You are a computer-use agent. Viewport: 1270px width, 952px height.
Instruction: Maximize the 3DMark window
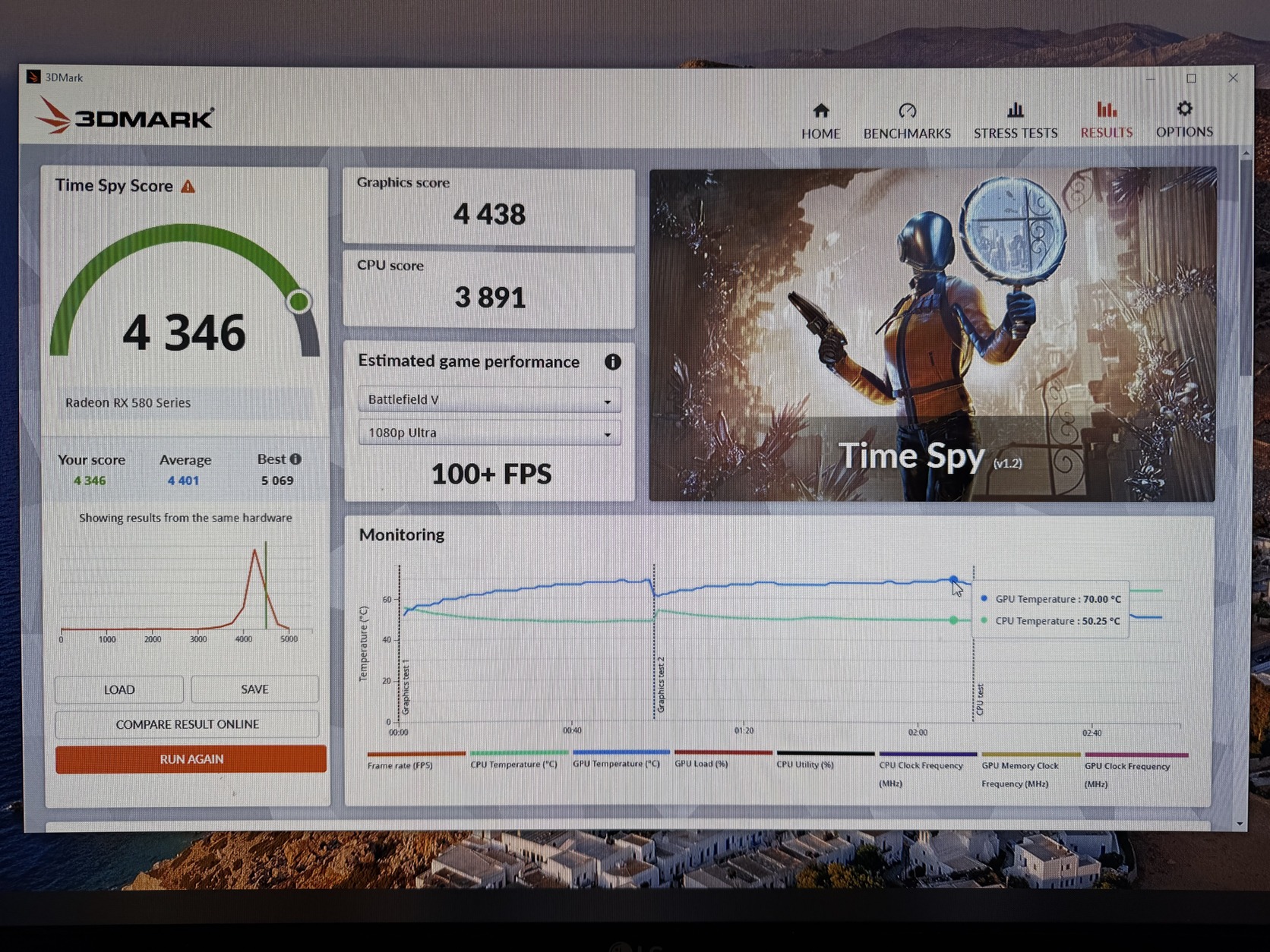pos(1191,78)
